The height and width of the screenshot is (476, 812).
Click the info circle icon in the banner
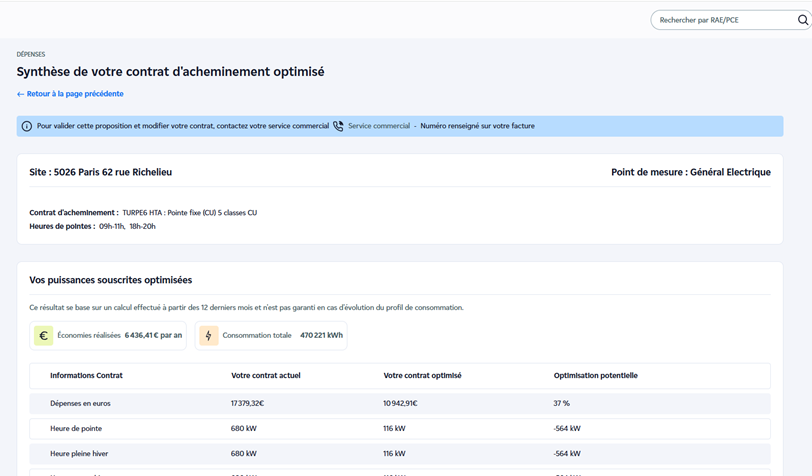point(27,126)
